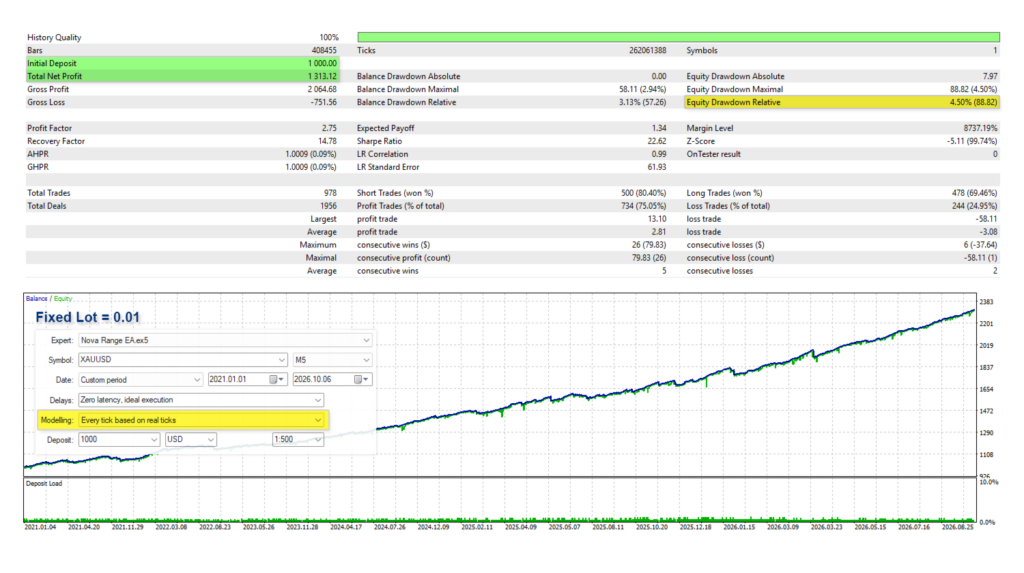Click the green History Quality progress bar
The width and height of the screenshot is (1024, 573).
(679, 37)
